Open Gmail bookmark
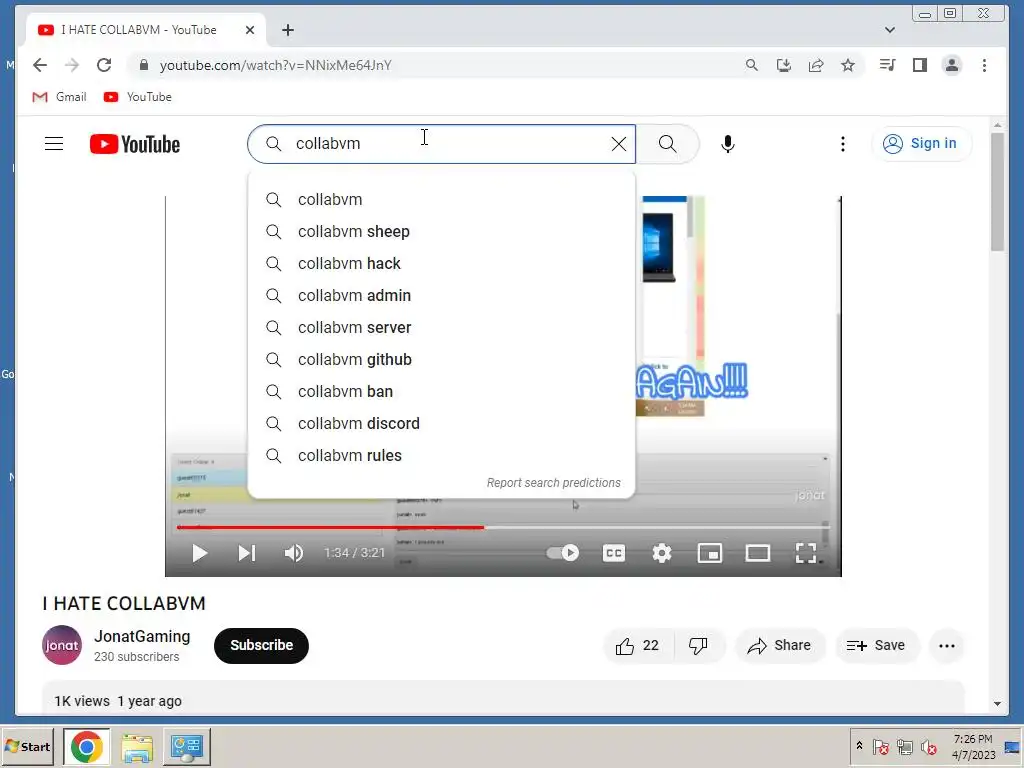 (x=59, y=97)
